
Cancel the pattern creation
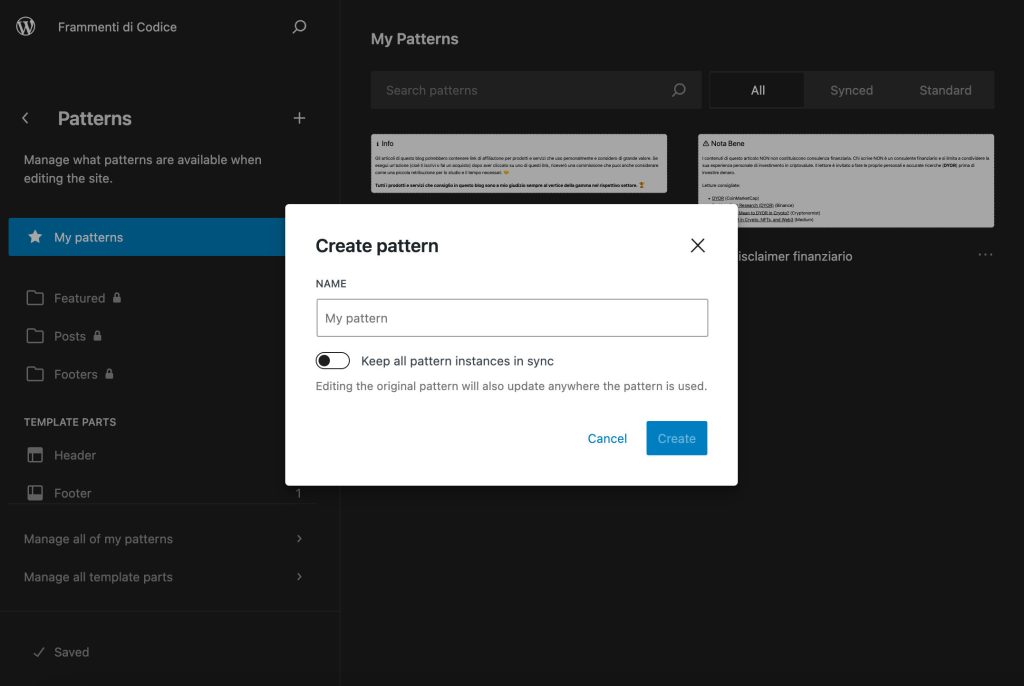(606, 438)
